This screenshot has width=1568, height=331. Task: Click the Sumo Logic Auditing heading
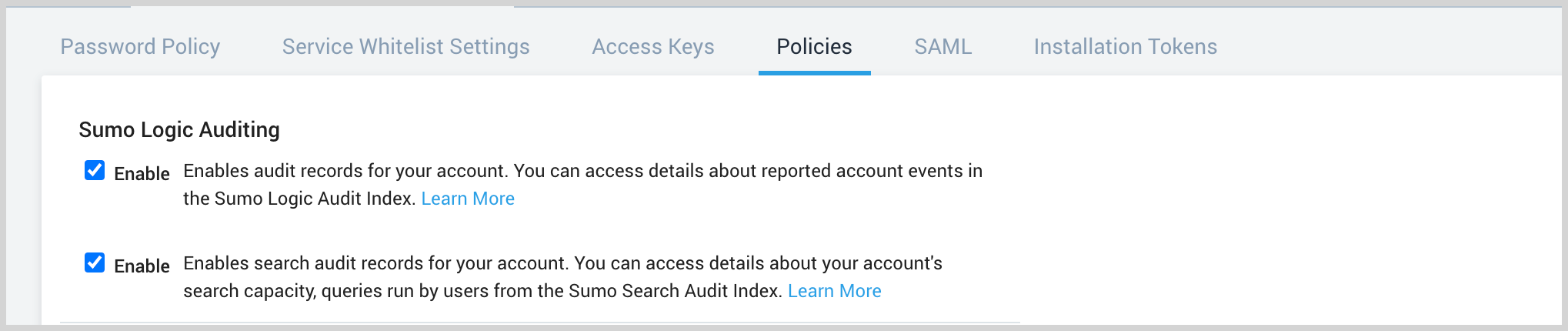179,129
